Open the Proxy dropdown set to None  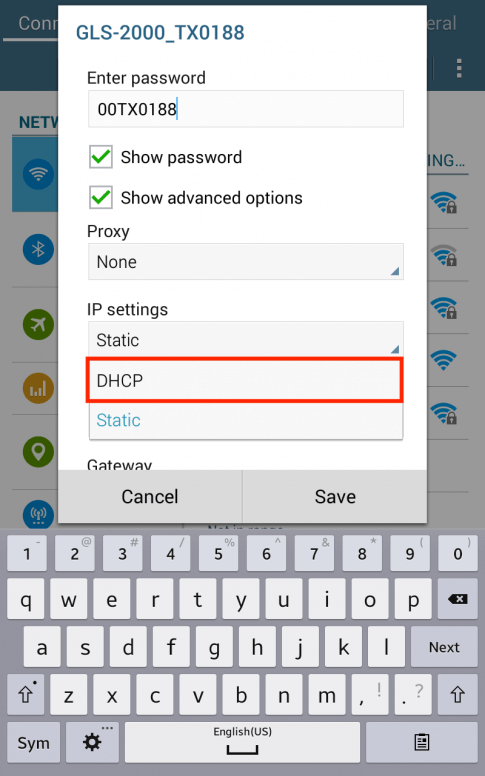pos(245,261)
